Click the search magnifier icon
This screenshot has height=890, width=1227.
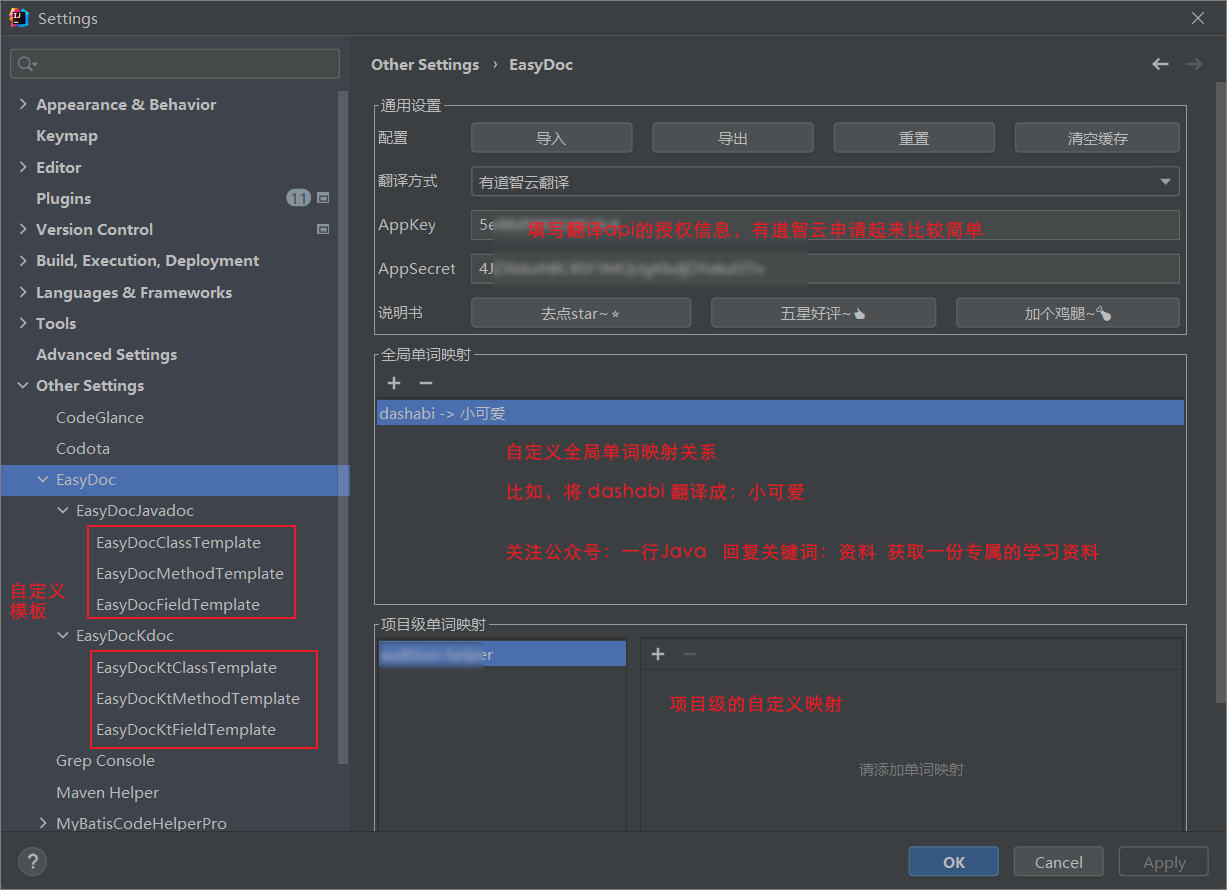pos(27,64)
